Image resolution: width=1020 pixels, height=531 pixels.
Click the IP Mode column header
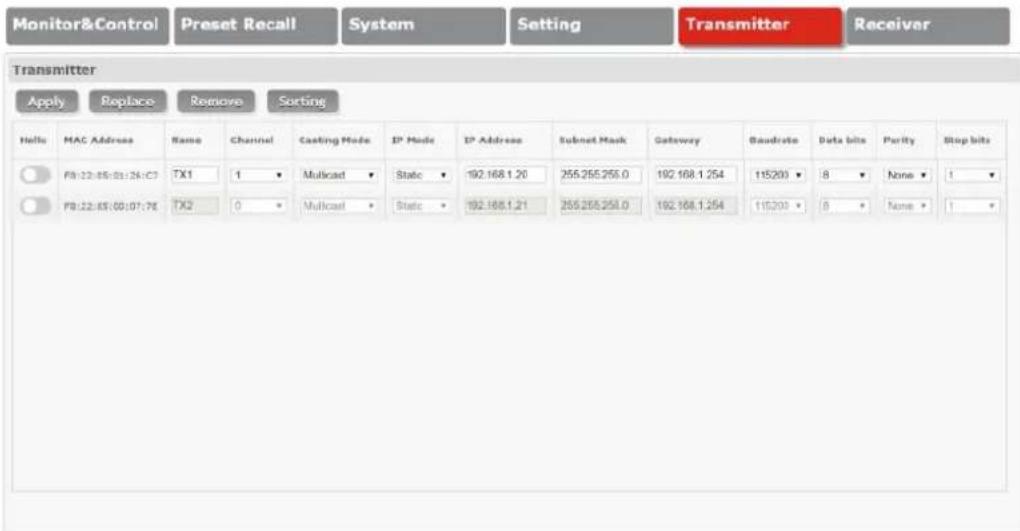pyautogui.click(x=413, y=140)
